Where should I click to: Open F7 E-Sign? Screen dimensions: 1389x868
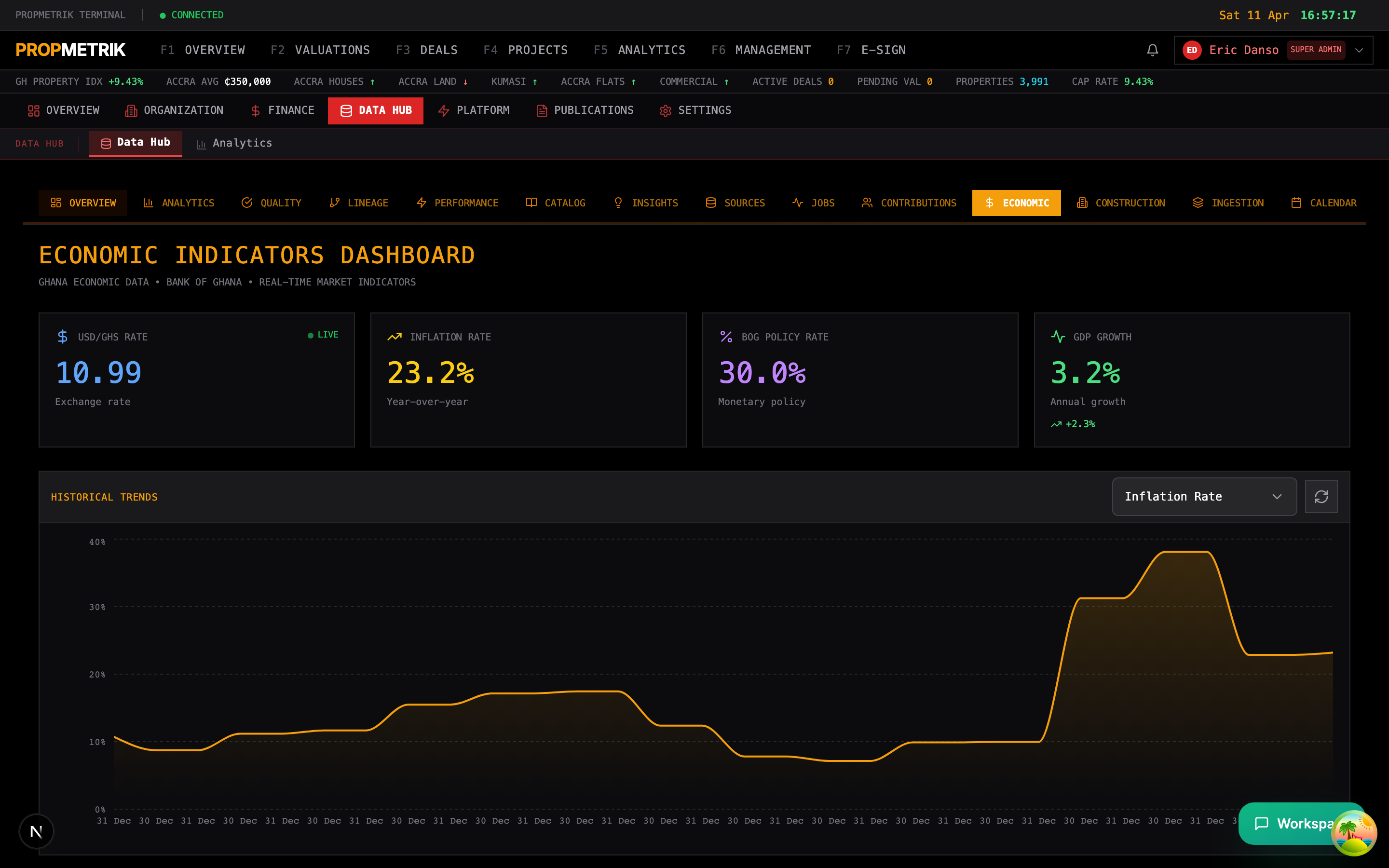(x=871, y=50)
